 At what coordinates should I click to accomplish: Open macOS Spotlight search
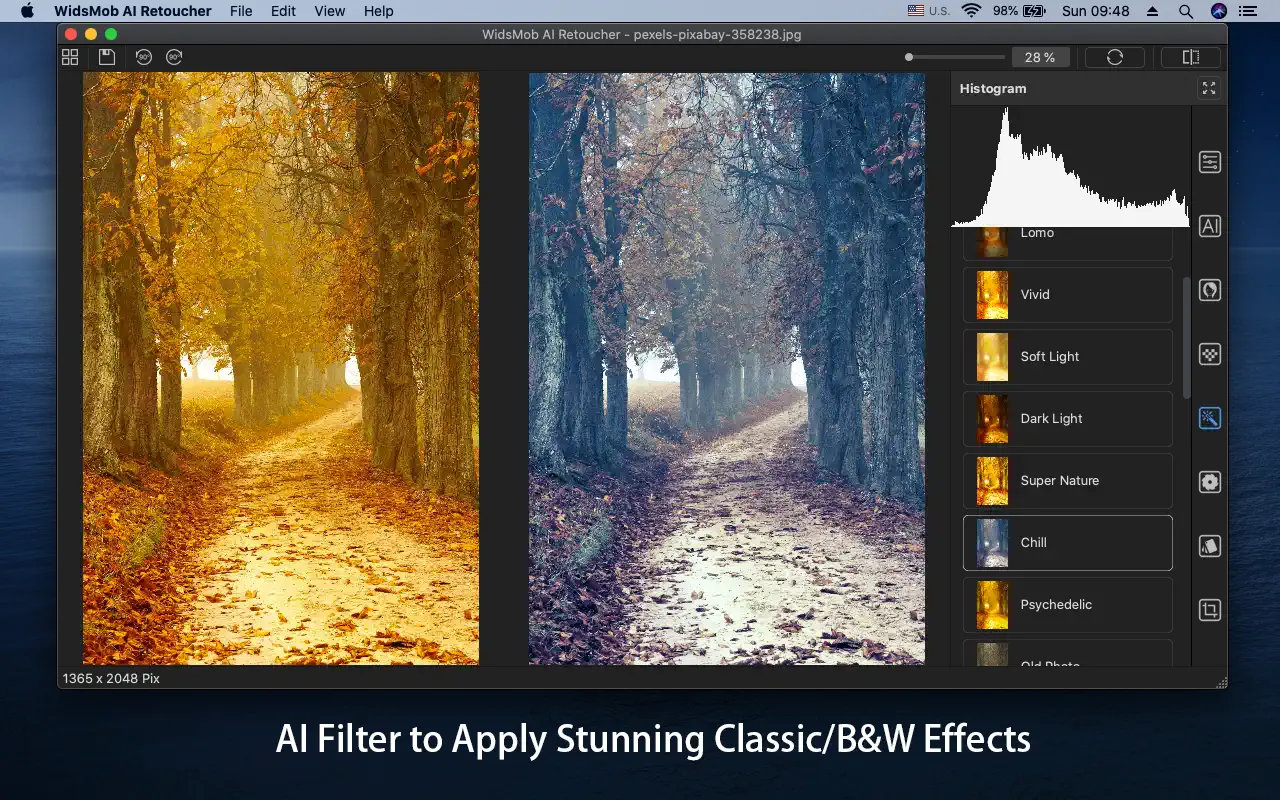[1185, 11]
